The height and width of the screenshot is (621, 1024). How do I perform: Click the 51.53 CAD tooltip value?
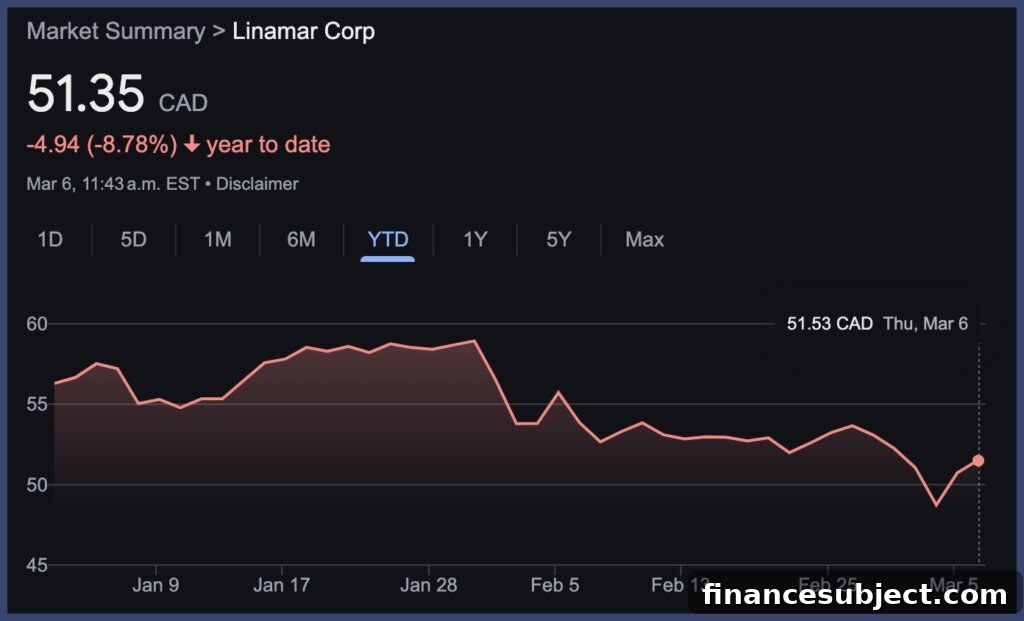(x=829, y=324)
